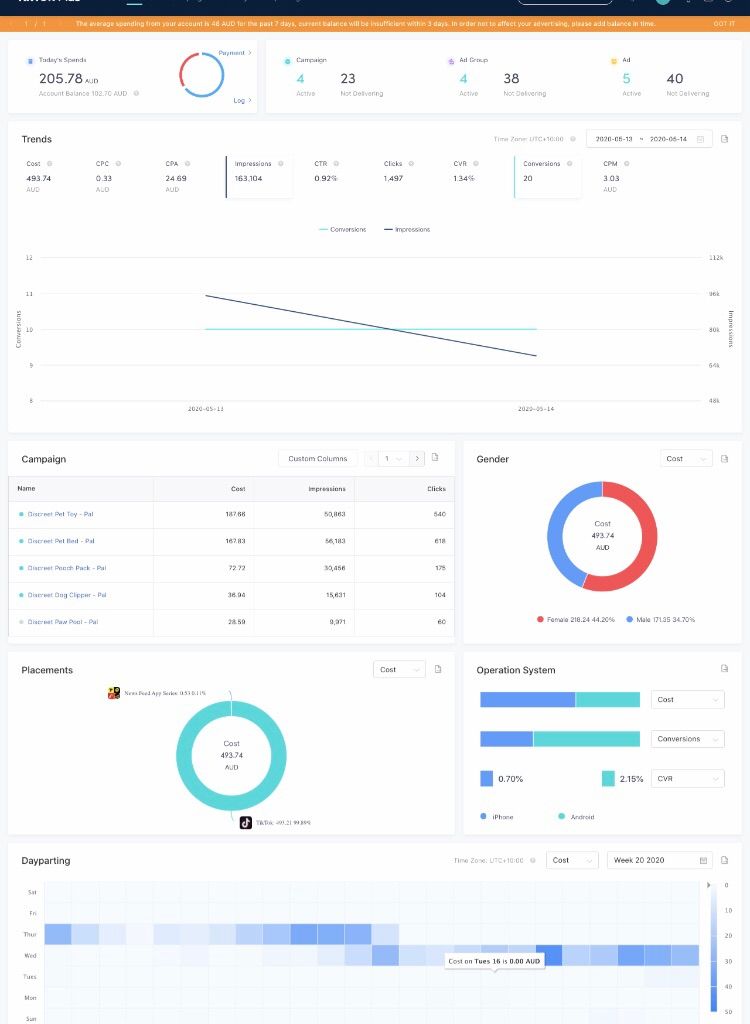Open the Log link
This screenshot has height=1024, width=750.
pos(242,101)
